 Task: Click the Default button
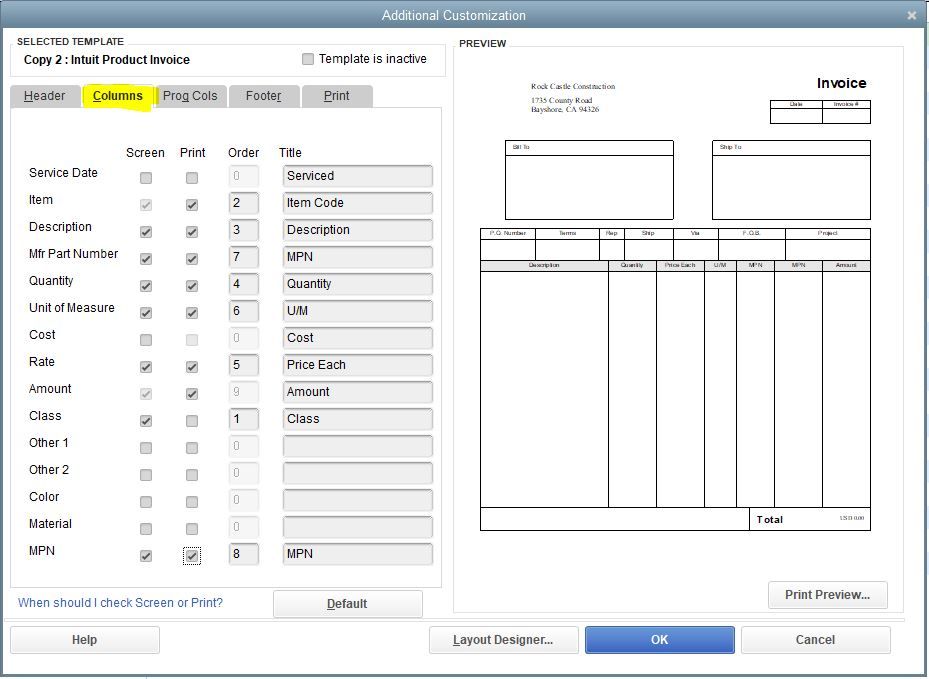tap(348, 604)
